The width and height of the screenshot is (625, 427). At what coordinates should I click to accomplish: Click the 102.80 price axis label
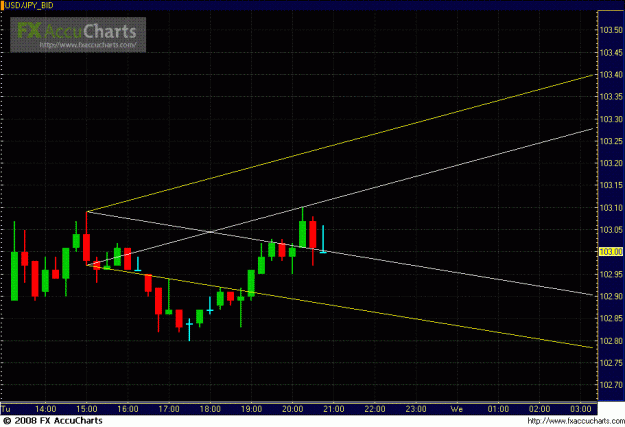(611, 341)
